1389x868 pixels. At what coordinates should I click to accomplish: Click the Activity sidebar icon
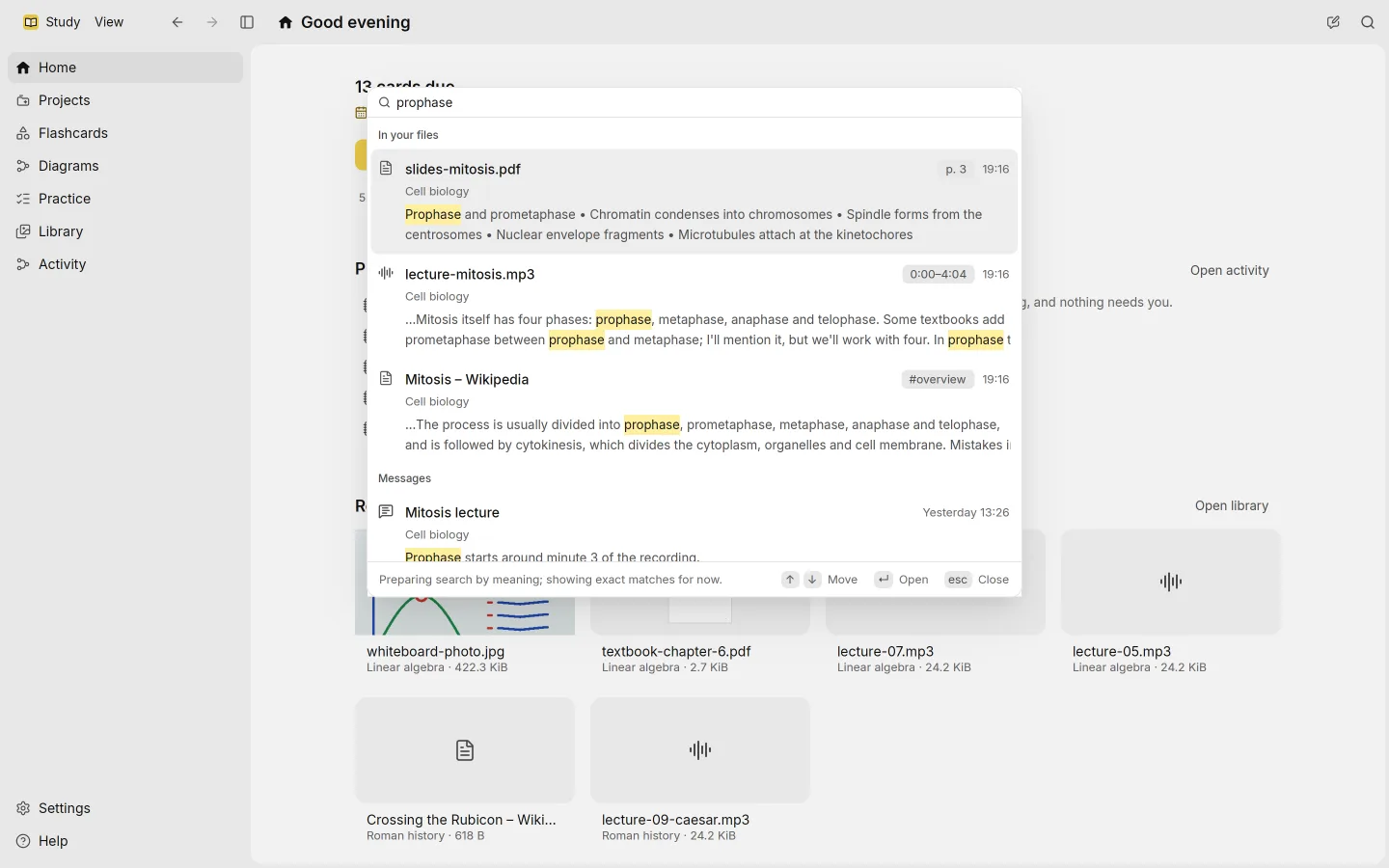click(23, 264)
